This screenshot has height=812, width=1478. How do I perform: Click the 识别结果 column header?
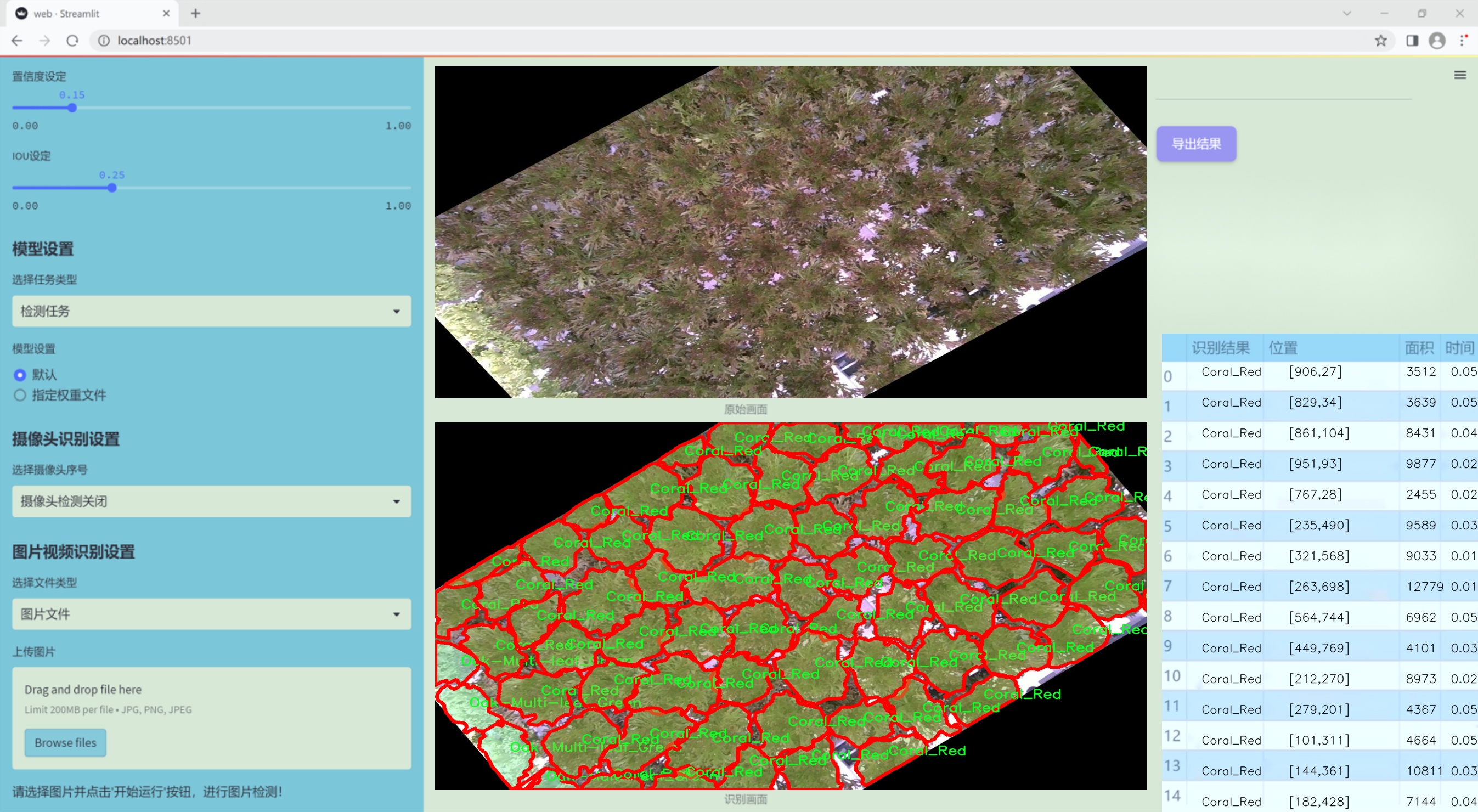pyautogui.click(x=1220, y=348)
